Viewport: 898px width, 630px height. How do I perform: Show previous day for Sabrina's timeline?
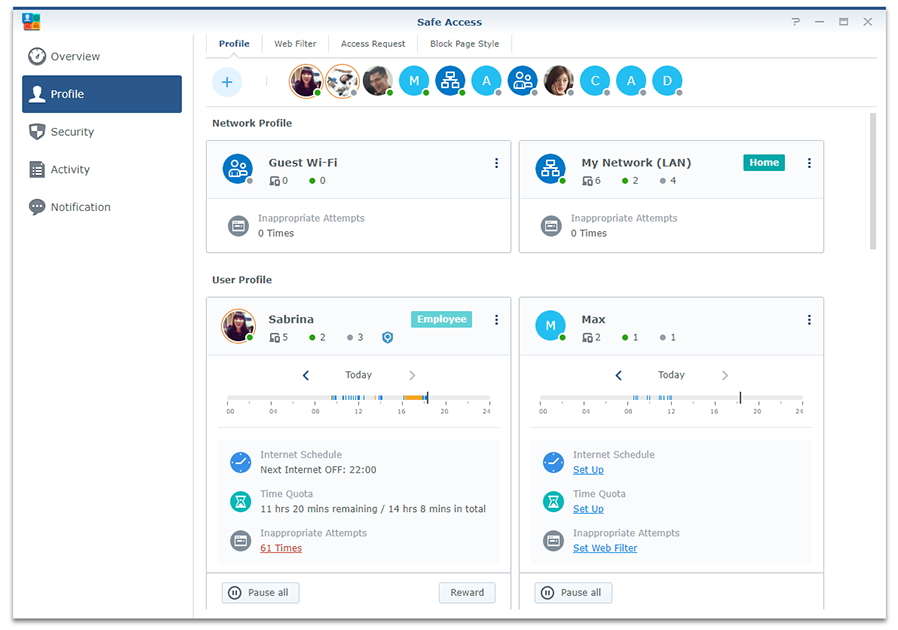pos(306,375)
